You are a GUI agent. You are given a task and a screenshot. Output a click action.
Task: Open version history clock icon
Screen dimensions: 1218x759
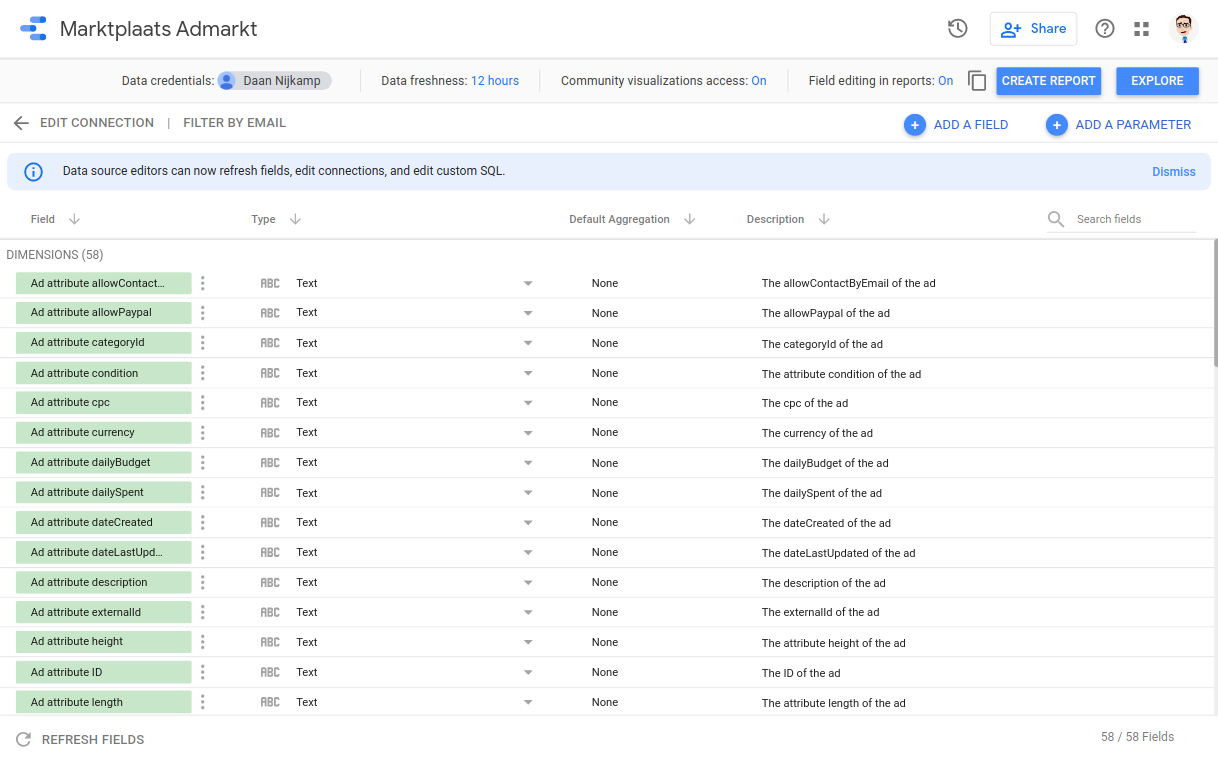tap(957, 29)
